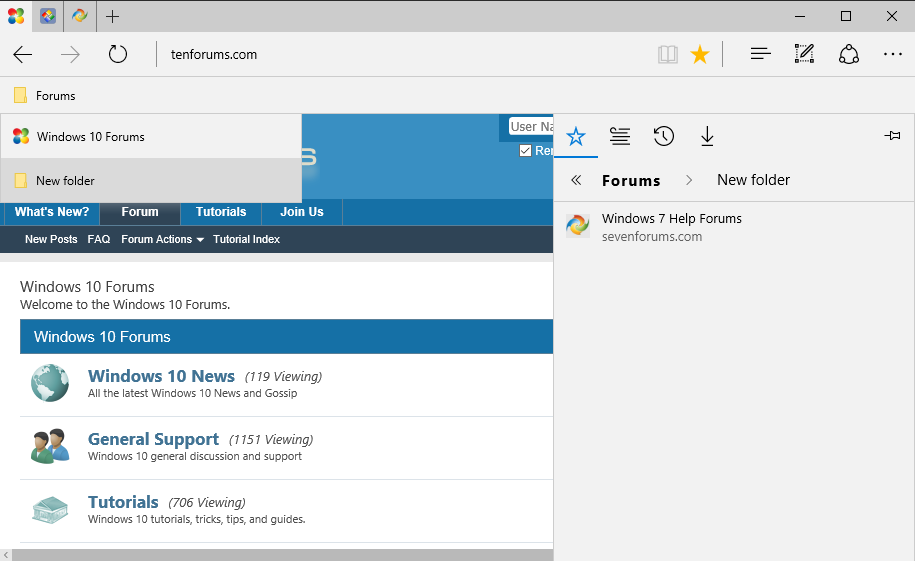Image resolution: width=915 pixels, height=561 pixels.
Task: Click the globe icon beside Windows 10 News
Action: [x=50, y=383]
